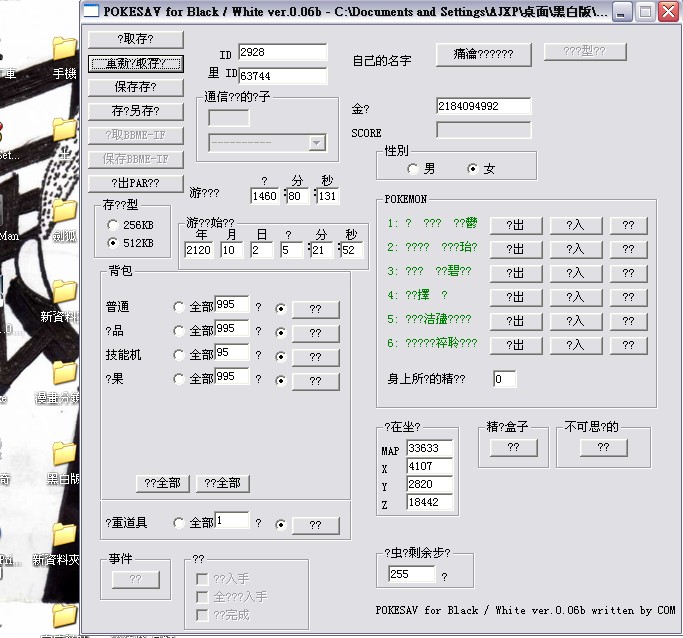Viewport: 683px width, 638px height.
Task: Click Pokemon slot 6 name text
Action: tap(433, 343)
